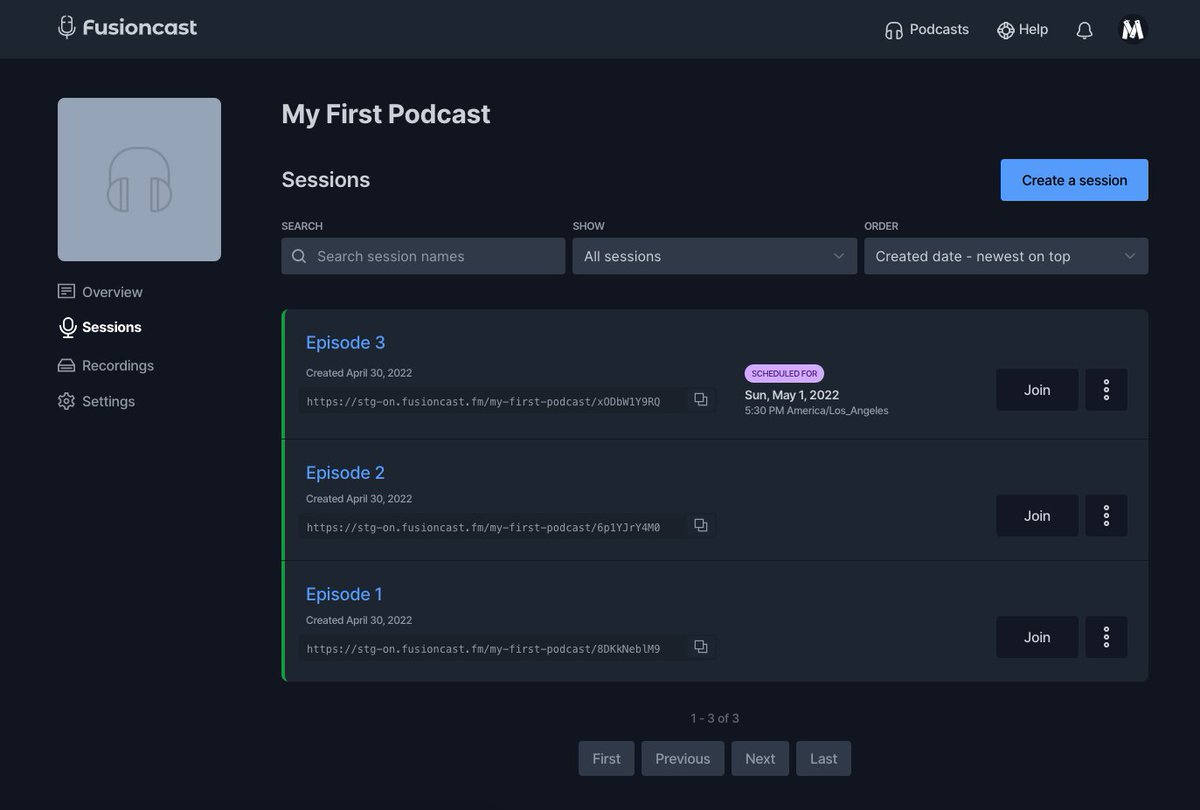Click the search magnifier icon

coord(299,256)
